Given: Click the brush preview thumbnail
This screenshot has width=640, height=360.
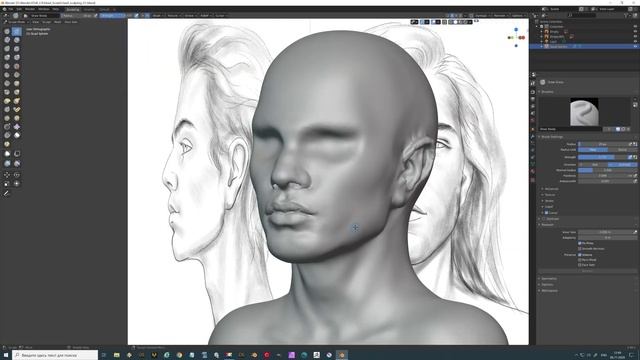Looking at the screenshot, I should coord(584,111).
